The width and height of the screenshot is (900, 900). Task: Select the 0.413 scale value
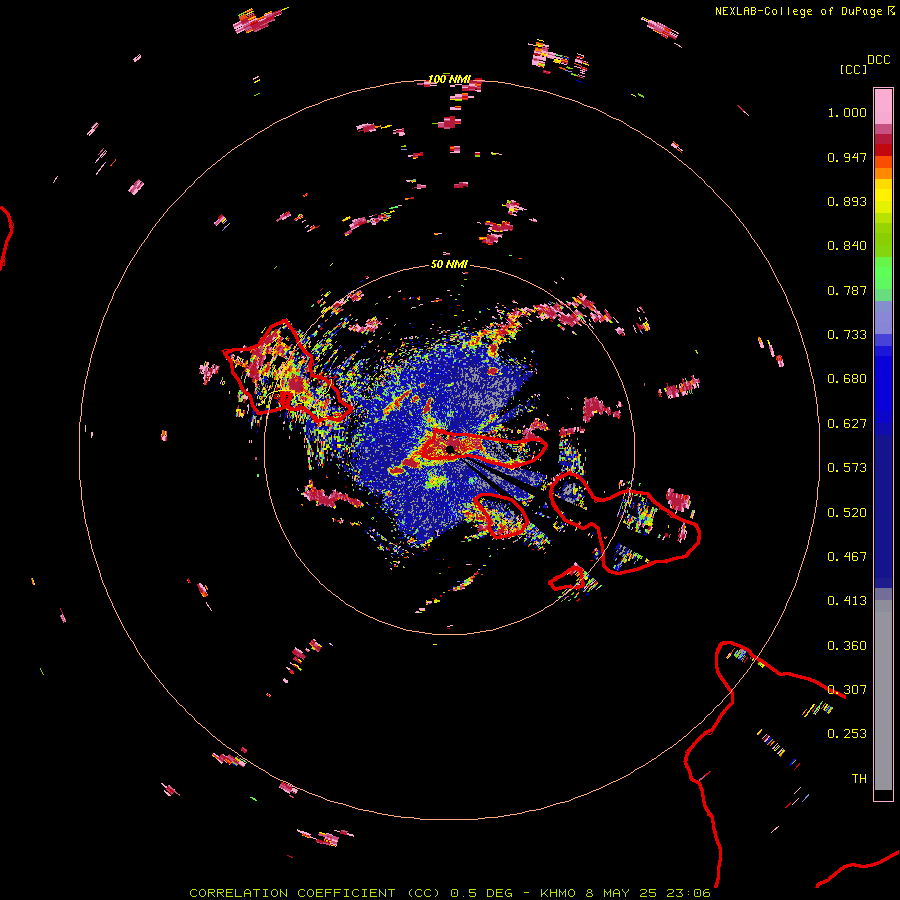tap(847, 601)
